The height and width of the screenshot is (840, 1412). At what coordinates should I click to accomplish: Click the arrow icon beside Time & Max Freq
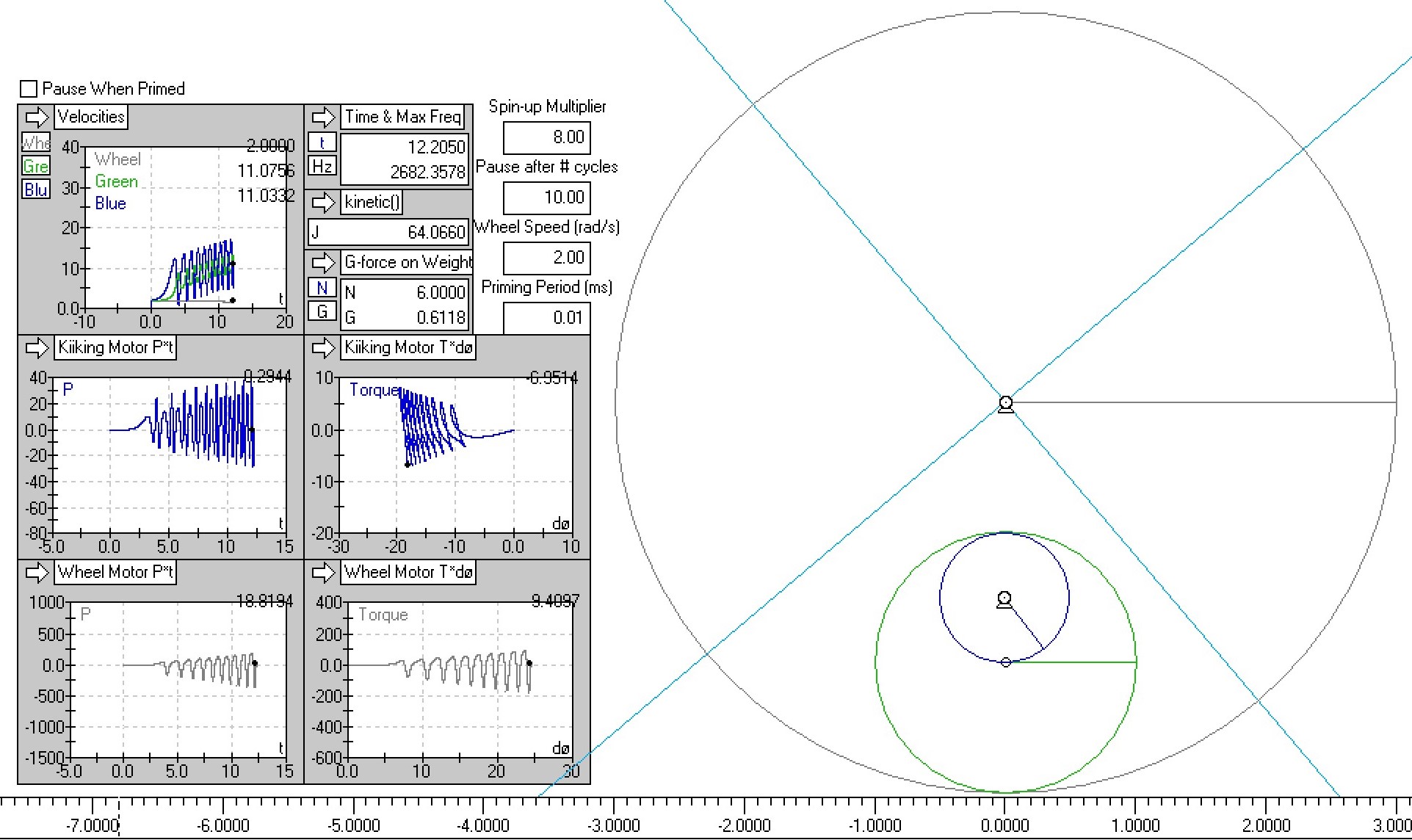point(323,117)
